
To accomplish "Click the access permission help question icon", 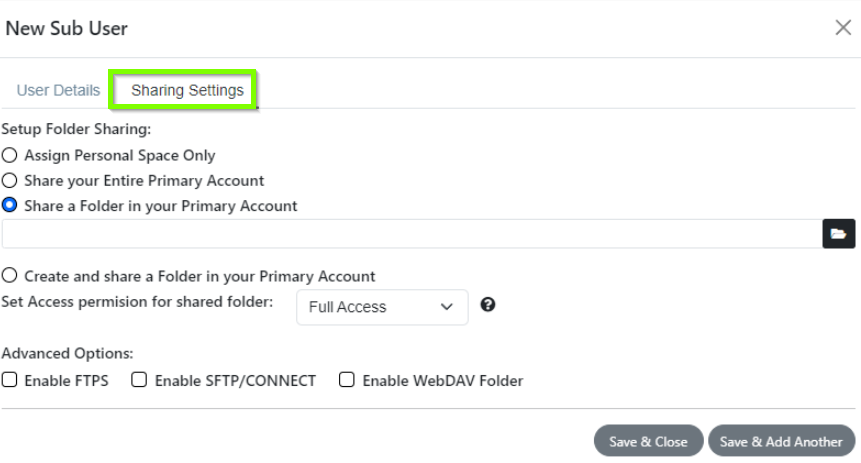I will coord(488,304).
